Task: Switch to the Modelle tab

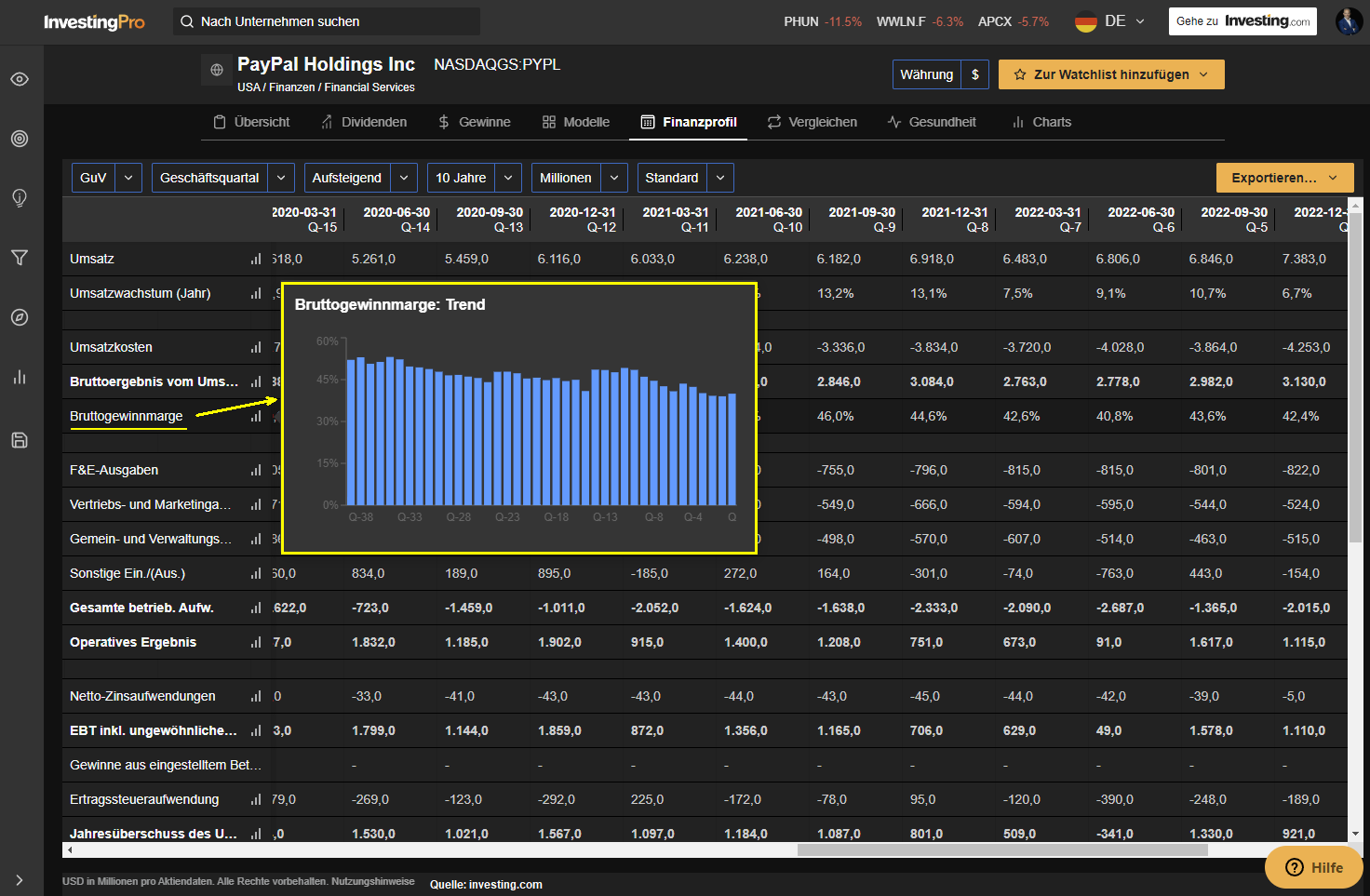Action: [576, 122]
